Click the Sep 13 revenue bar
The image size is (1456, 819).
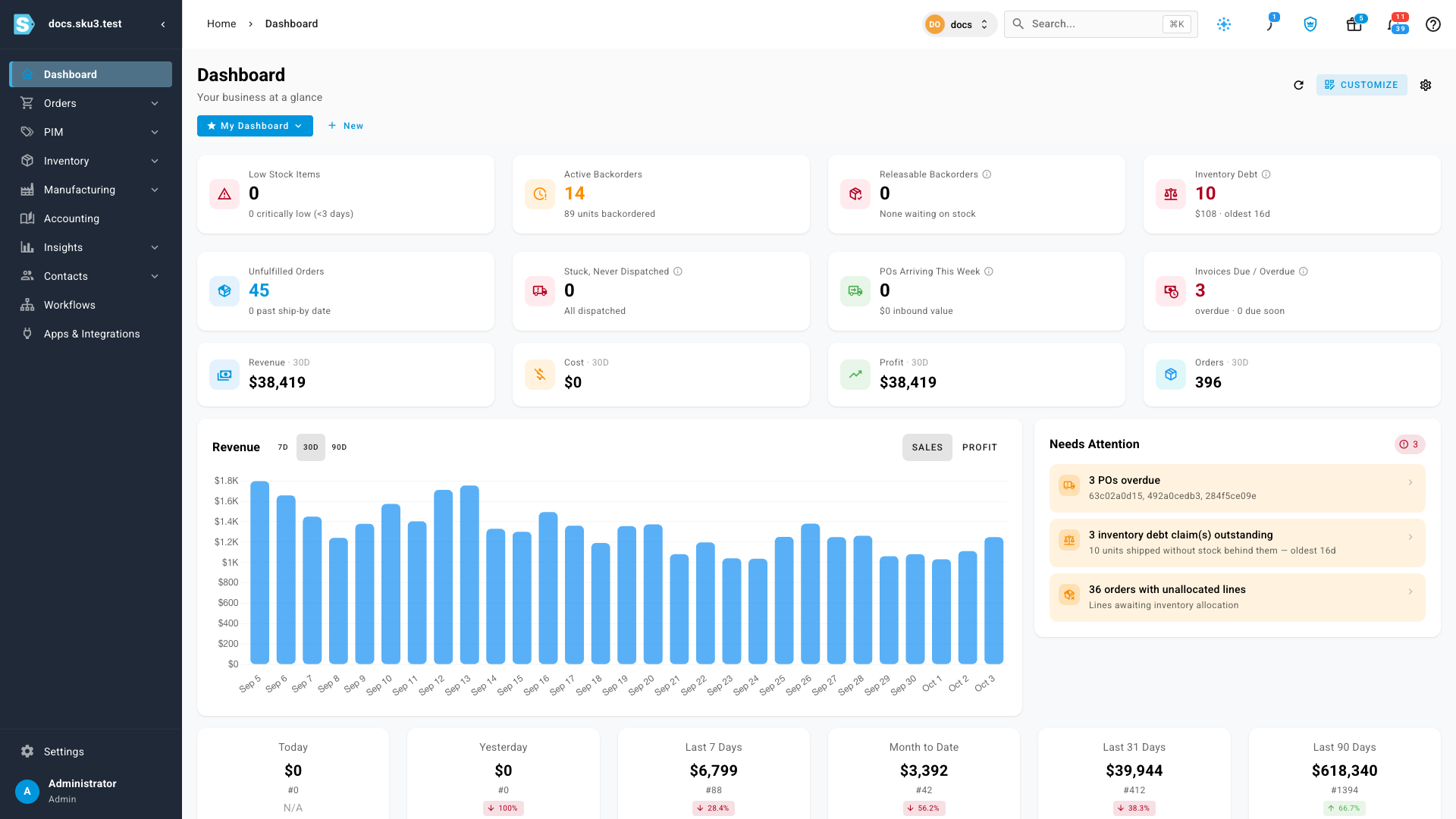tap(469, 575)
